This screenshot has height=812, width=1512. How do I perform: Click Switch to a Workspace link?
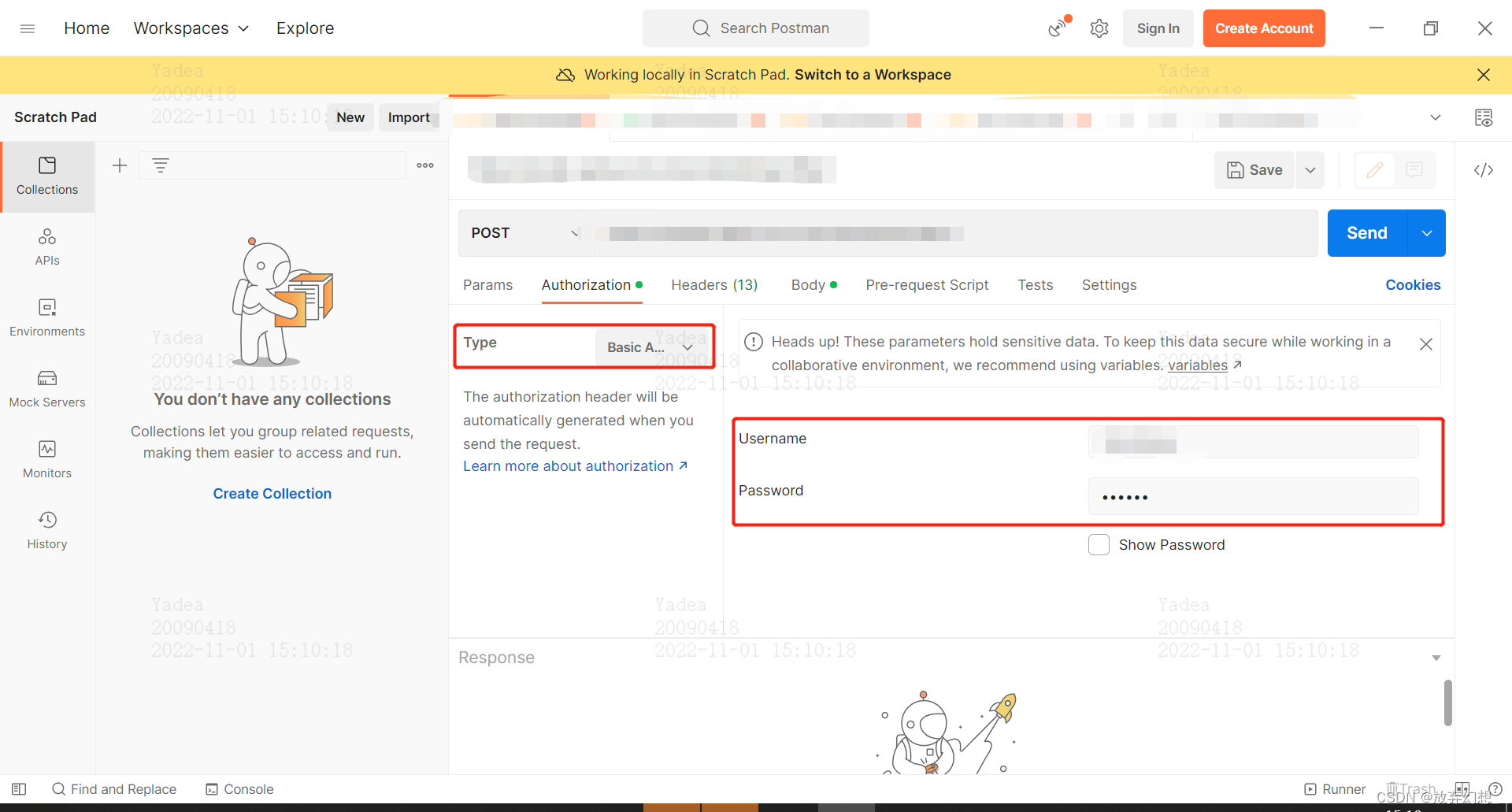(x=873, y=75)
